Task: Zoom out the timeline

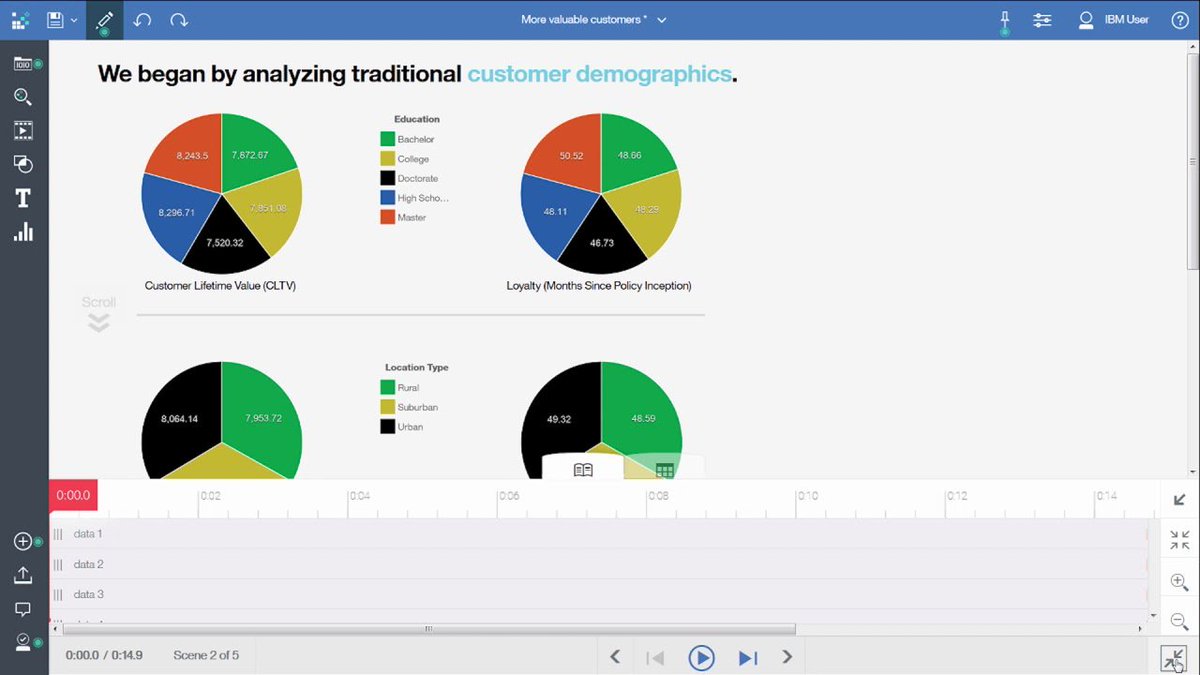Action: click(x=1180, y=622)
